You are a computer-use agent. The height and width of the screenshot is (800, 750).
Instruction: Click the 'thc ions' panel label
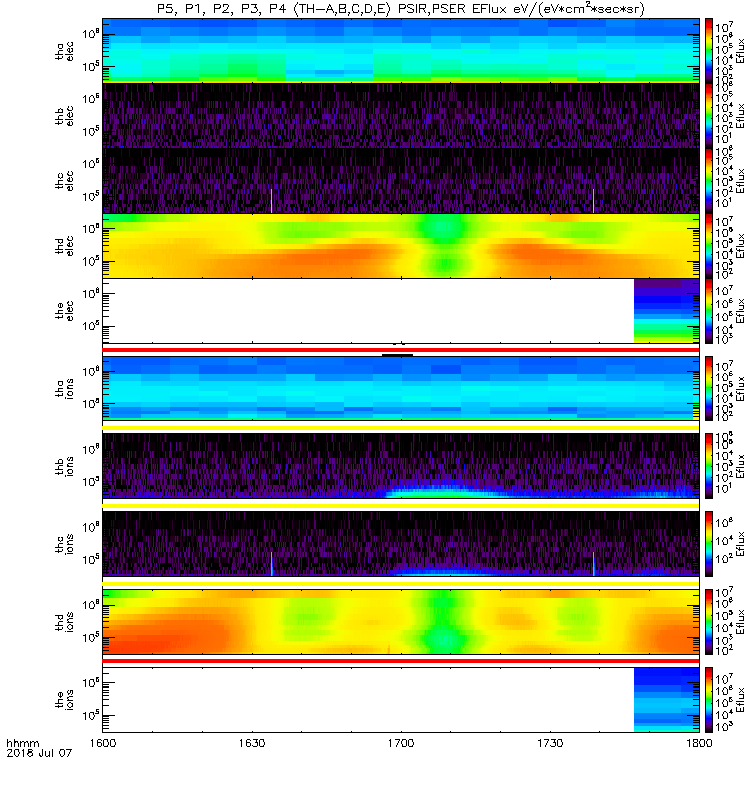64,544
